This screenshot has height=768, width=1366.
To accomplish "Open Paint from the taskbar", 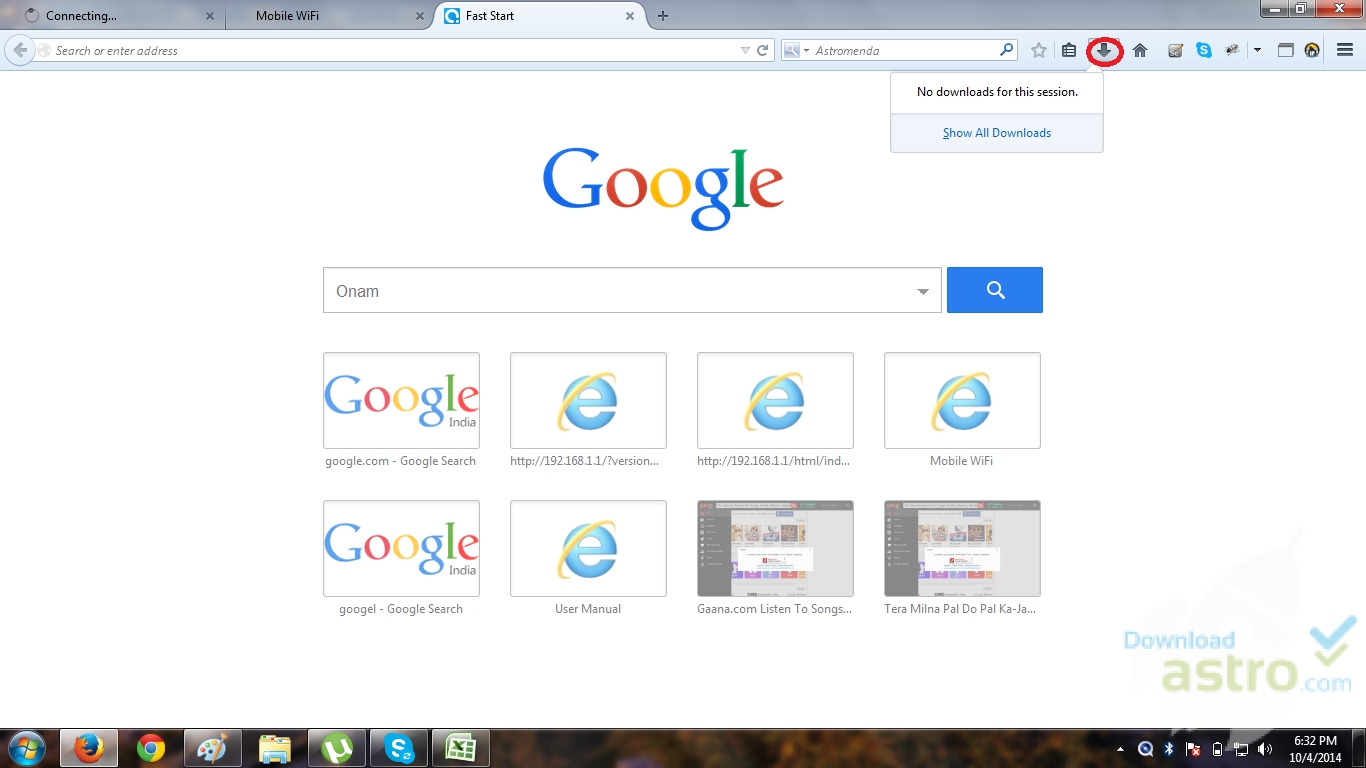I will [x=212, y=748].
